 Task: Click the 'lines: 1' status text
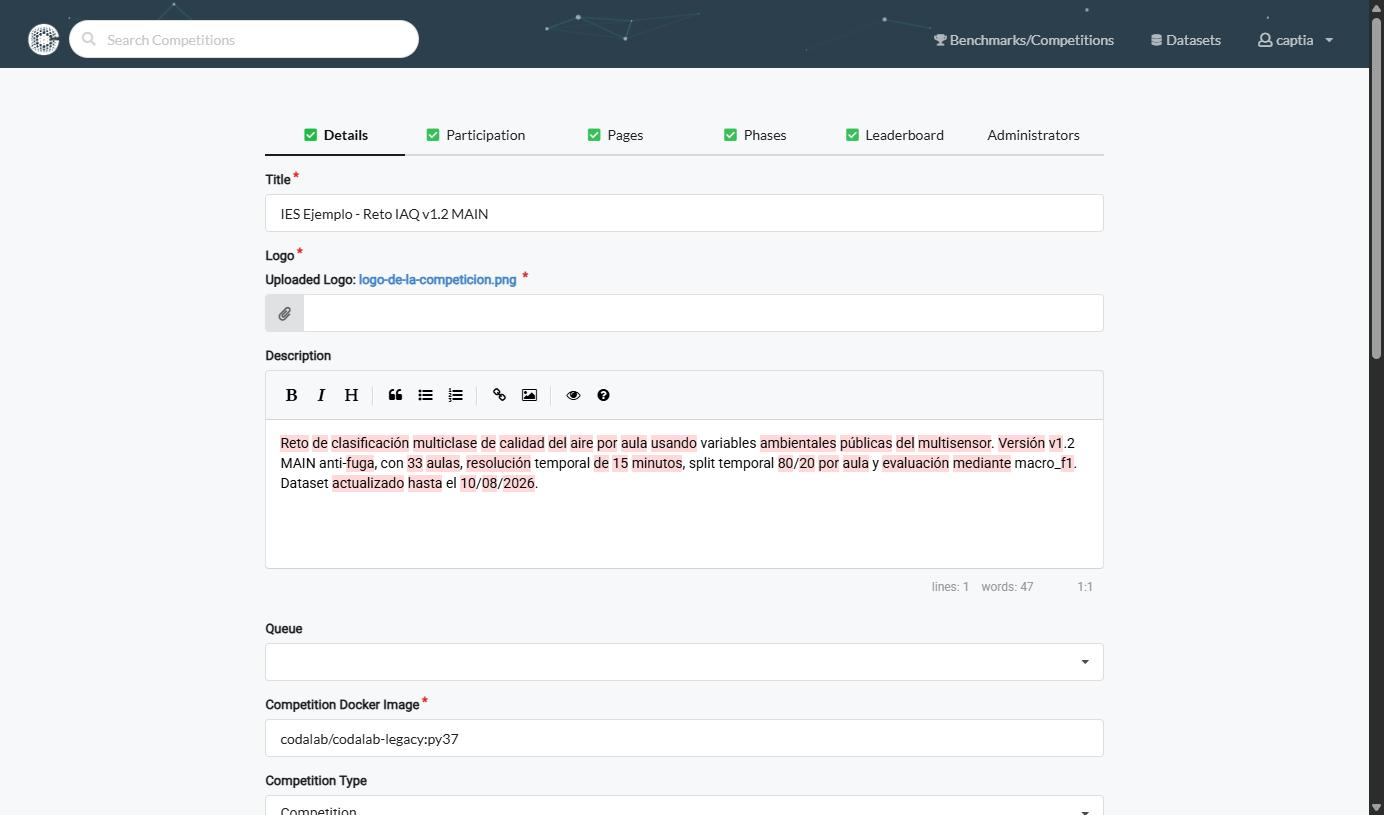pyautogui.click(x=950, y=587)
